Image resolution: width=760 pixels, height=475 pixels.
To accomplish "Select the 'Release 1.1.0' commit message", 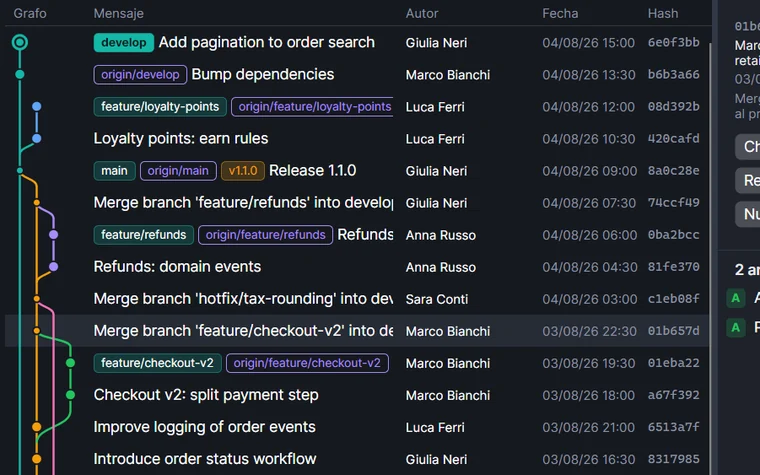I will (313, 171).
